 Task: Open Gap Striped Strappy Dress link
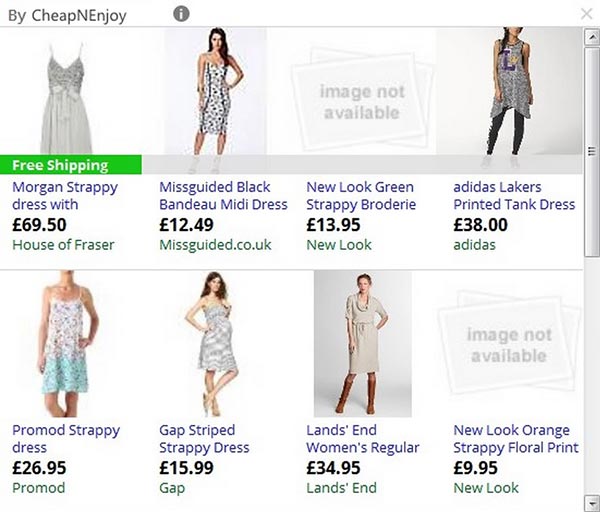click(x=204, y=439)
